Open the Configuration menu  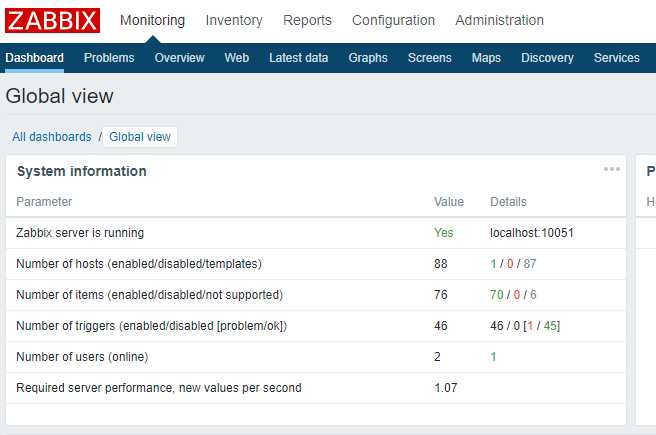[x=393, y=20]
